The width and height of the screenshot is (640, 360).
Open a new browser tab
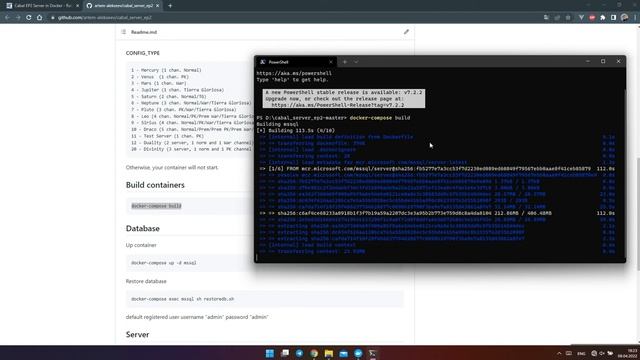(170, 6)
